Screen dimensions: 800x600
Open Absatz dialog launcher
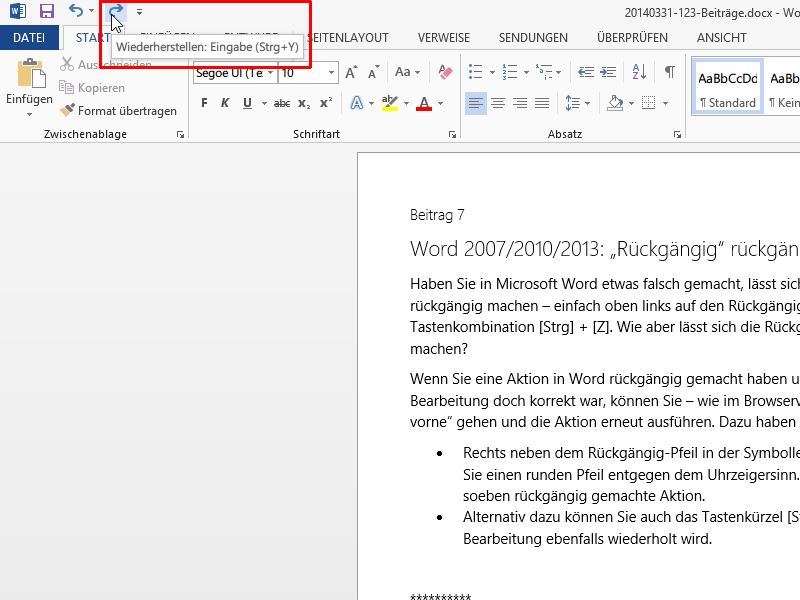click(x=677, y=135)
